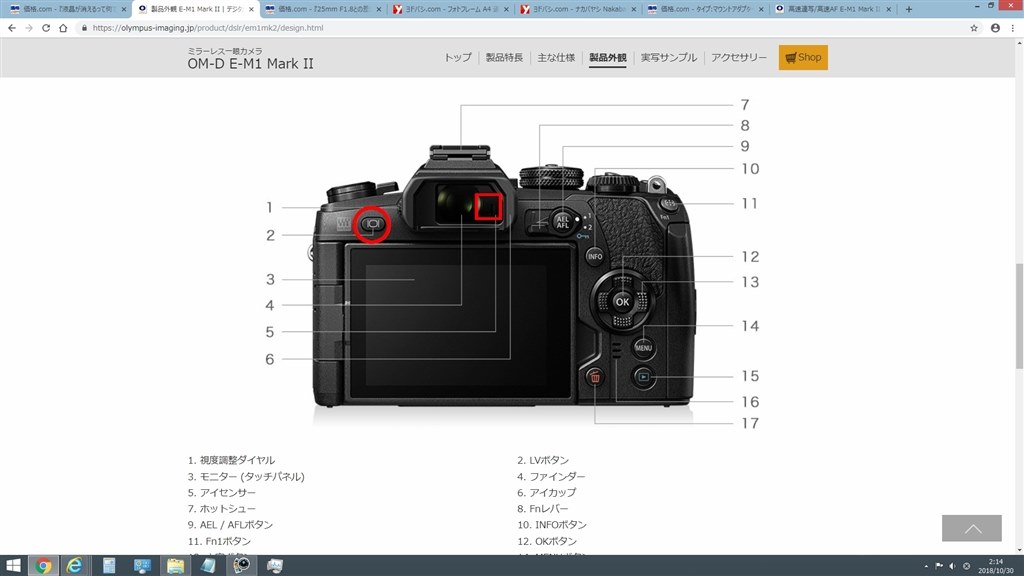Open the browser home page

tap(63, 28)
